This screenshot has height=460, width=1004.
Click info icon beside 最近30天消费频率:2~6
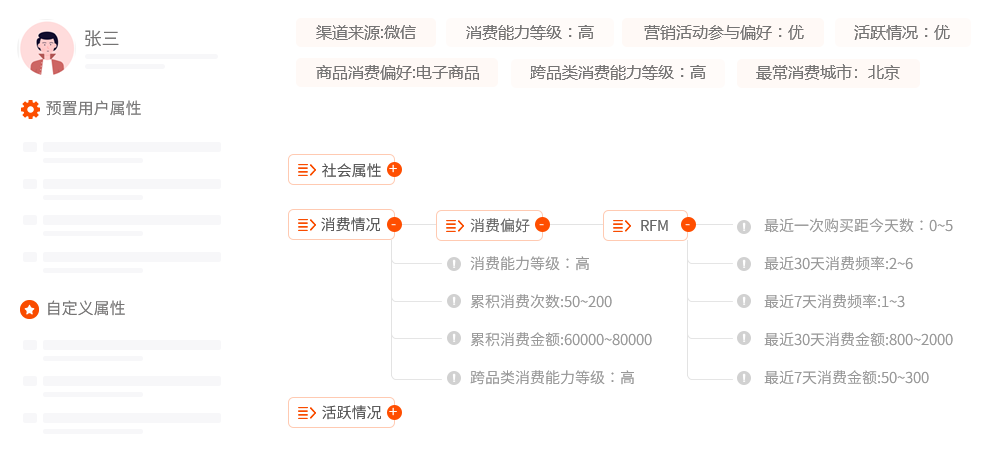(743, 264)
